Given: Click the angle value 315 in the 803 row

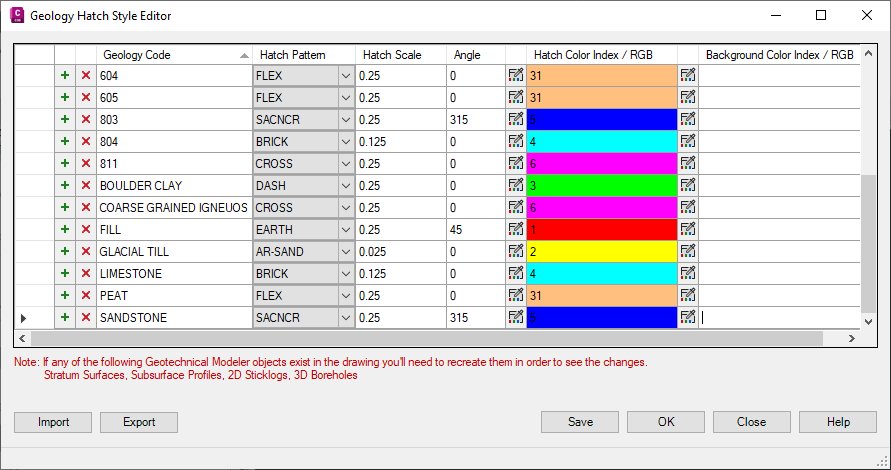Looking at the screenshot, I should [476, 119].
